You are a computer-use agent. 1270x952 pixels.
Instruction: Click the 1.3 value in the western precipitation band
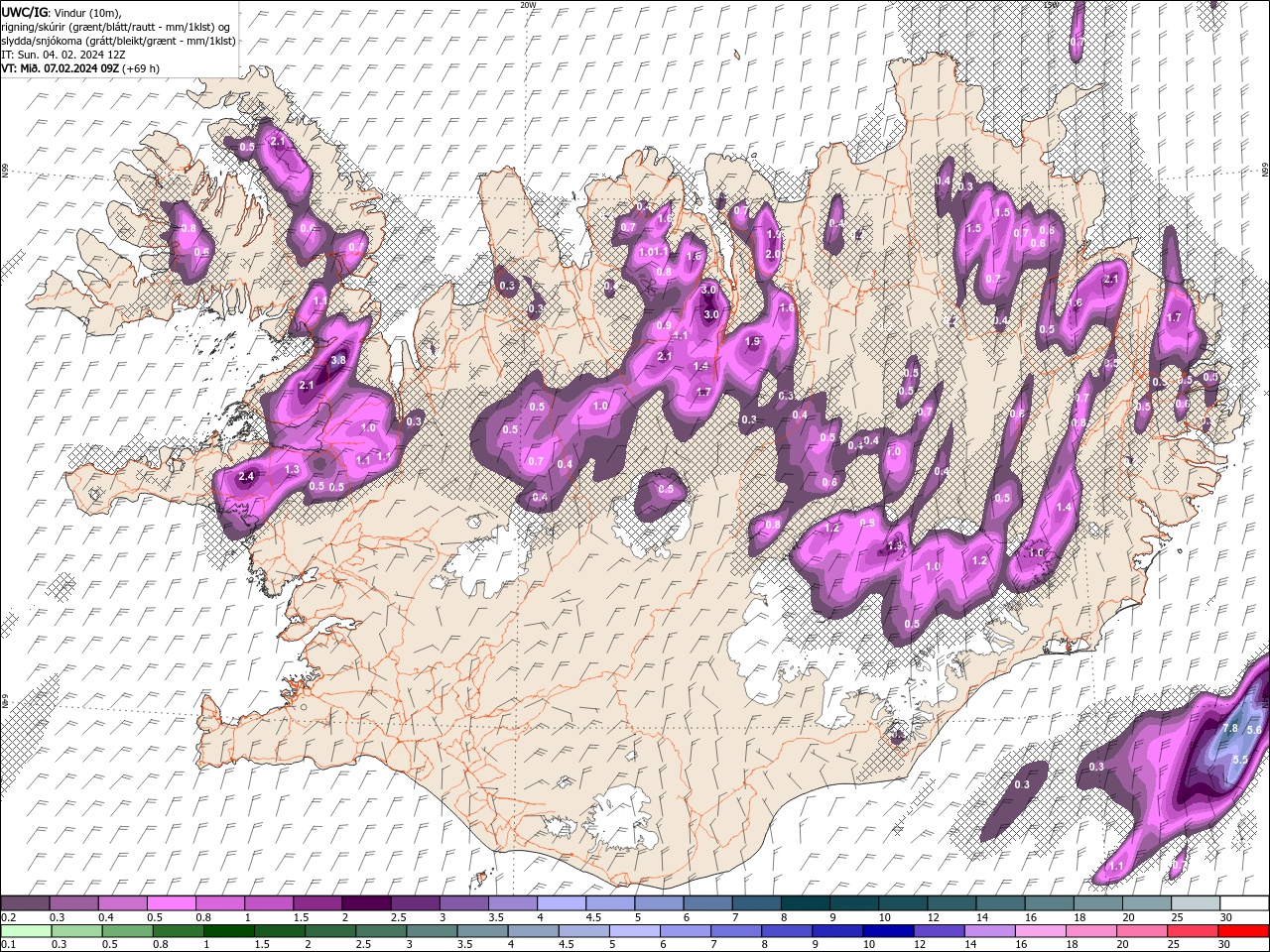[292, 469]
